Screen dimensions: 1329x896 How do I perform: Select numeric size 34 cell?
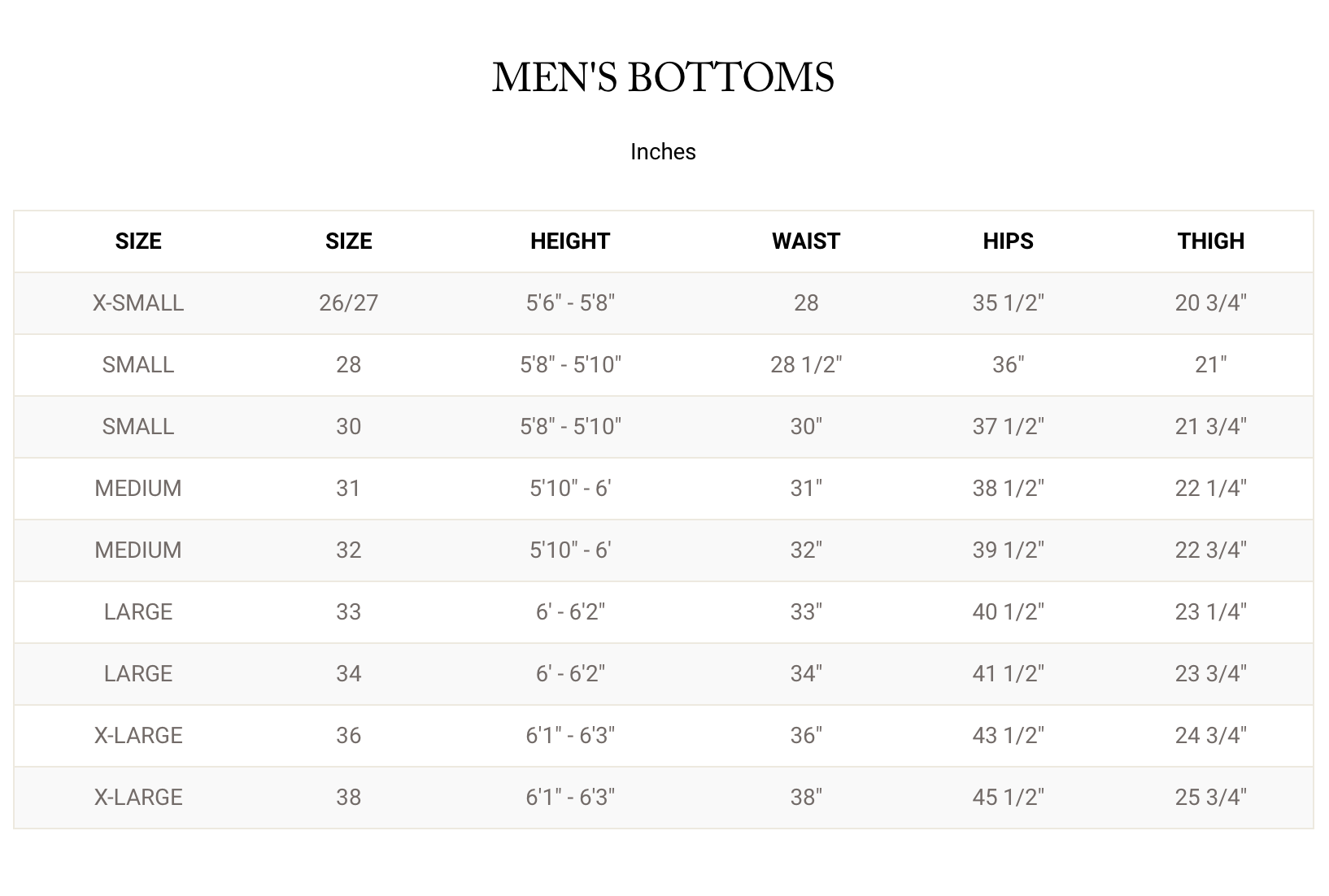348,674
